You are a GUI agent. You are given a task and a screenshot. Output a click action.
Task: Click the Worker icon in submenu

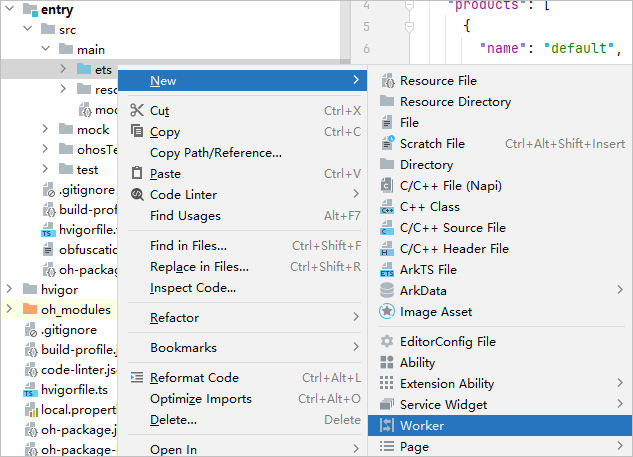click(387, 426)
